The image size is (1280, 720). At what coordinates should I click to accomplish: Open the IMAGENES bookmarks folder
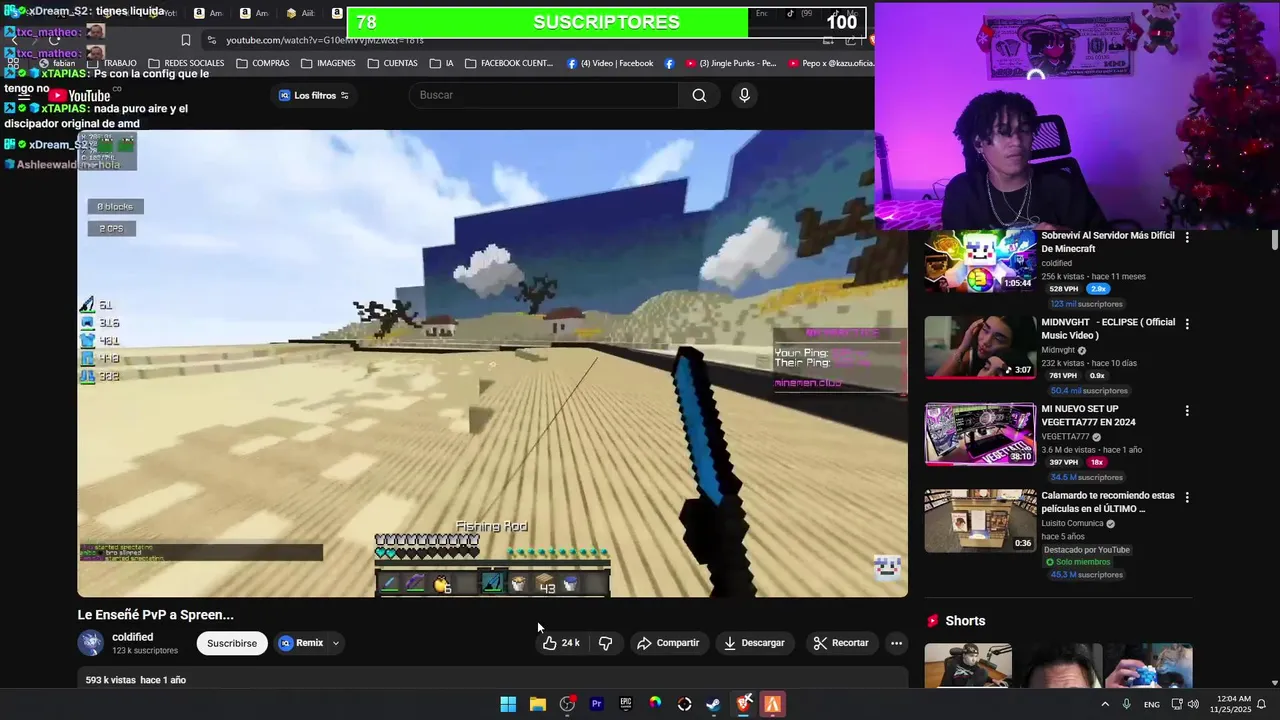[x=328, y=63]
